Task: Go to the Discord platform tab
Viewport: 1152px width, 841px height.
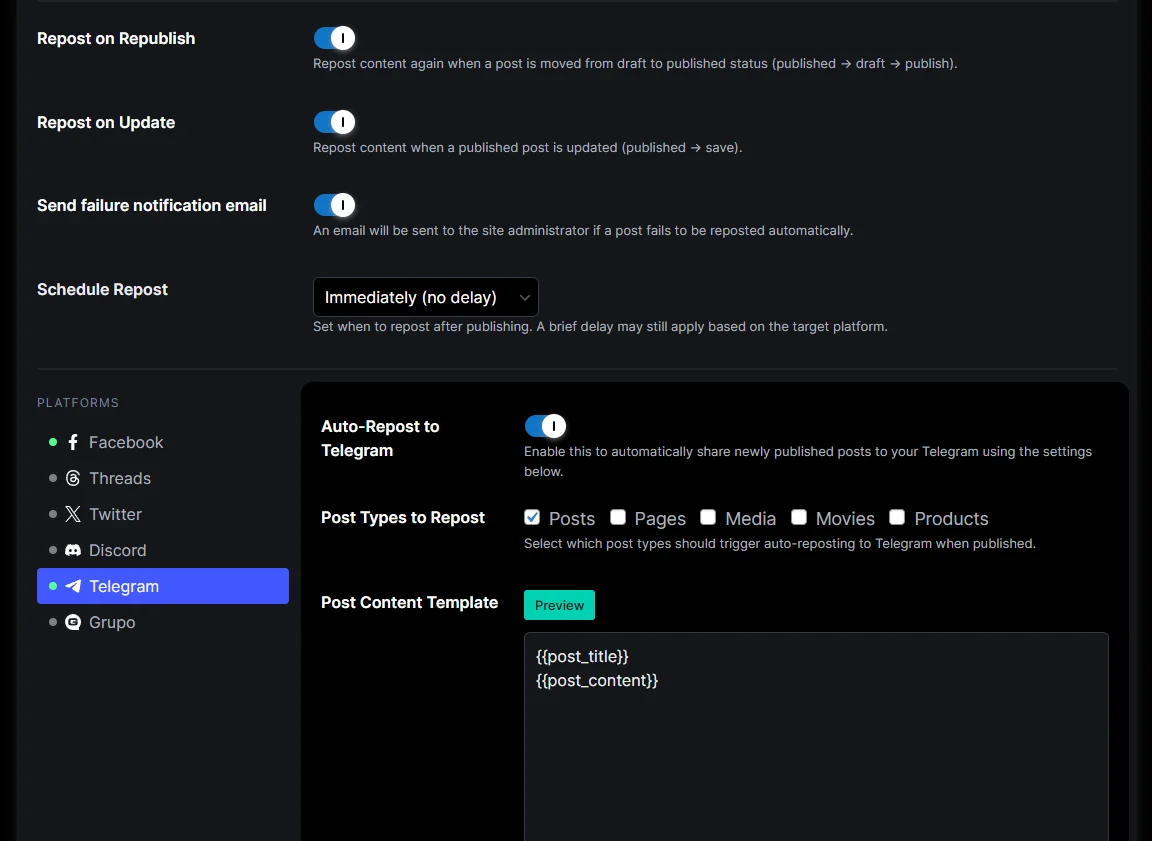Action: point(162,550)
